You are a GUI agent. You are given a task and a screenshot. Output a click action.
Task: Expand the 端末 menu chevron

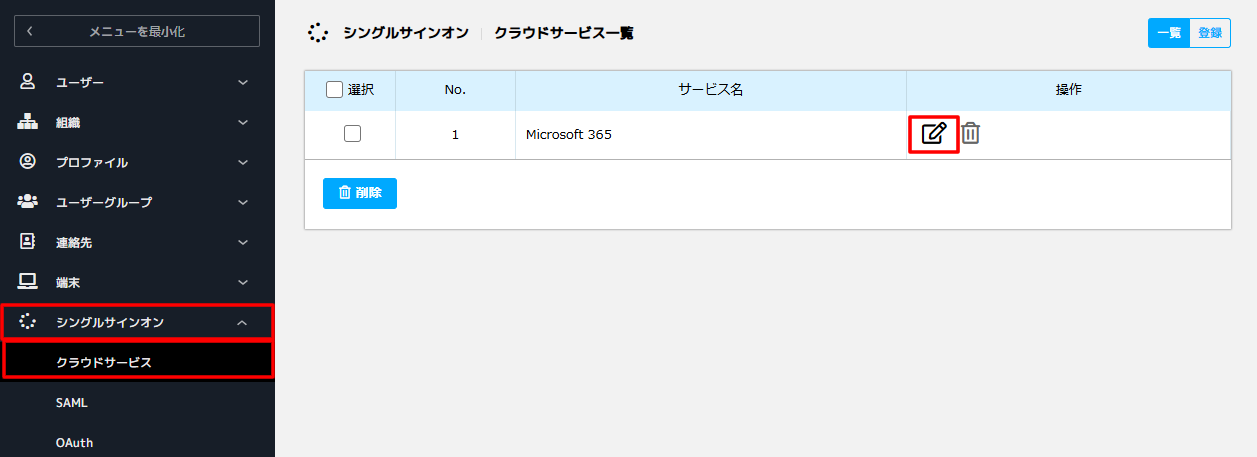(243, 282)
